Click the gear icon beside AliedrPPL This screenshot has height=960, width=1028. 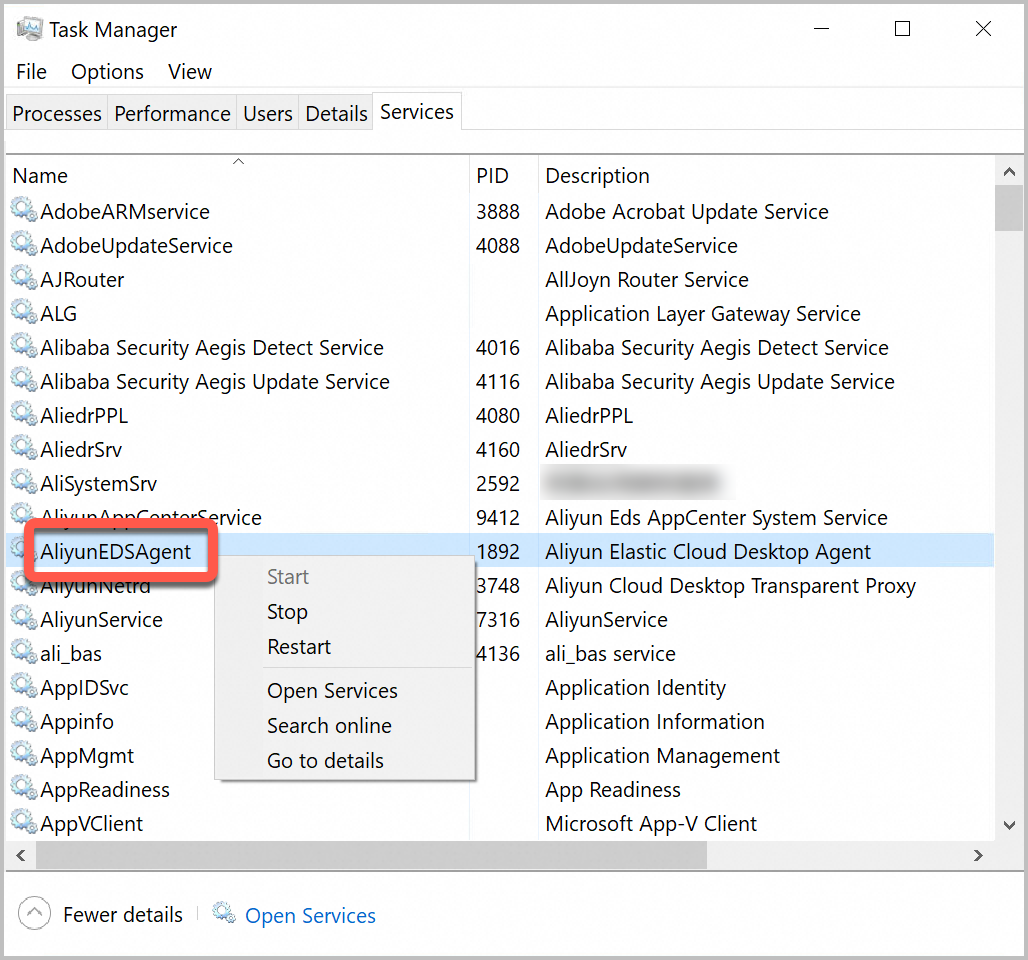24,415
